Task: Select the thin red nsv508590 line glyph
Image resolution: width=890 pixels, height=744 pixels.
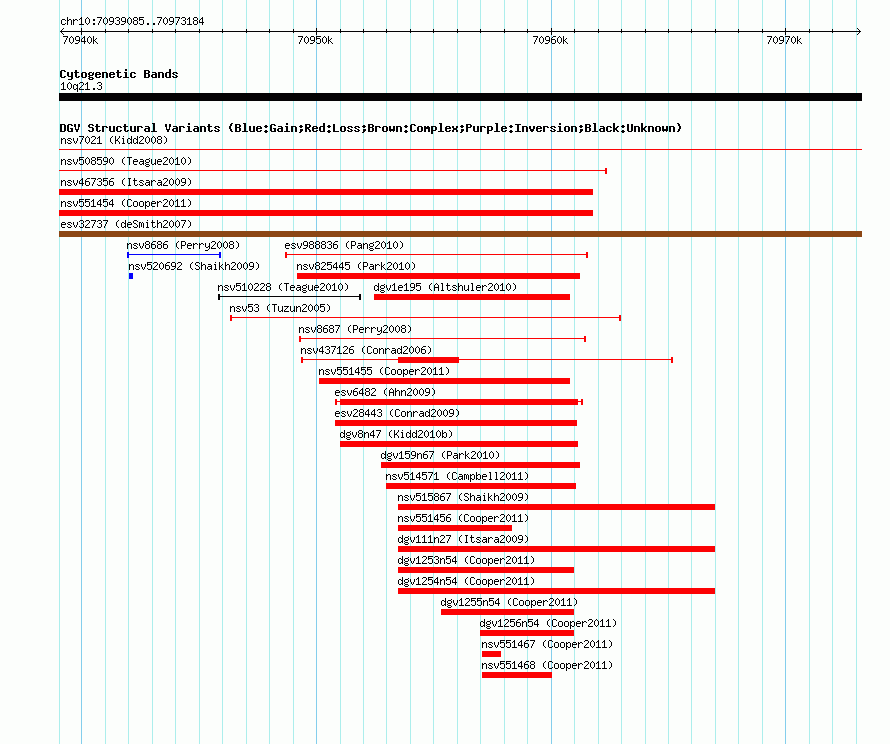Action: pyautogui.click(x=333, y=171)
